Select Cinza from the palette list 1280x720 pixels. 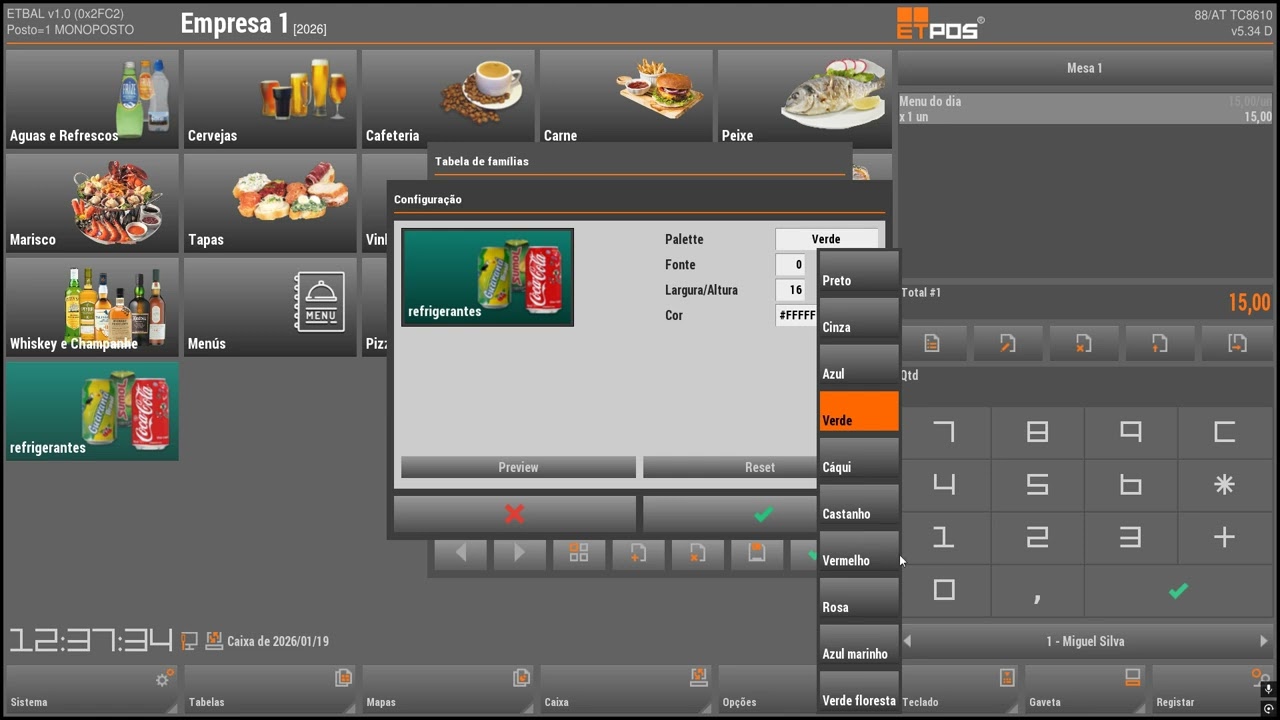[x=859, y=318]
